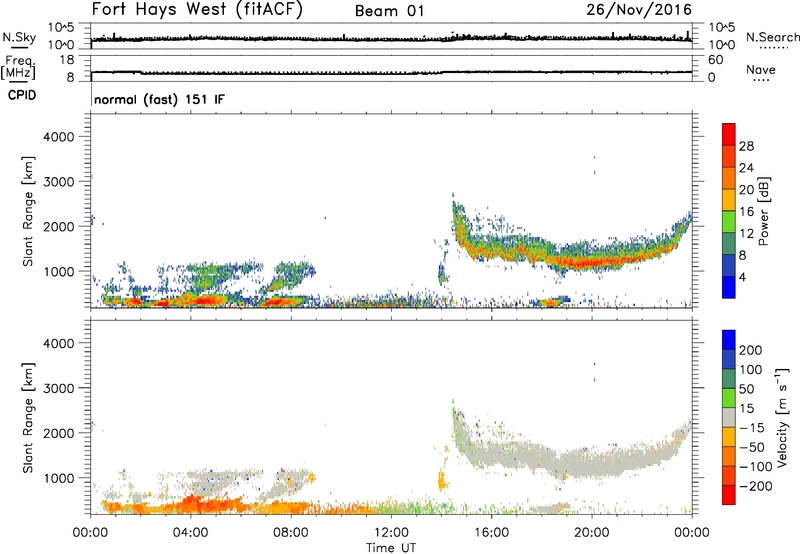The height and width of the screenshot is (554, 800).
Task: Click the '04:00' time tick label
Action: tap(190, 533)
